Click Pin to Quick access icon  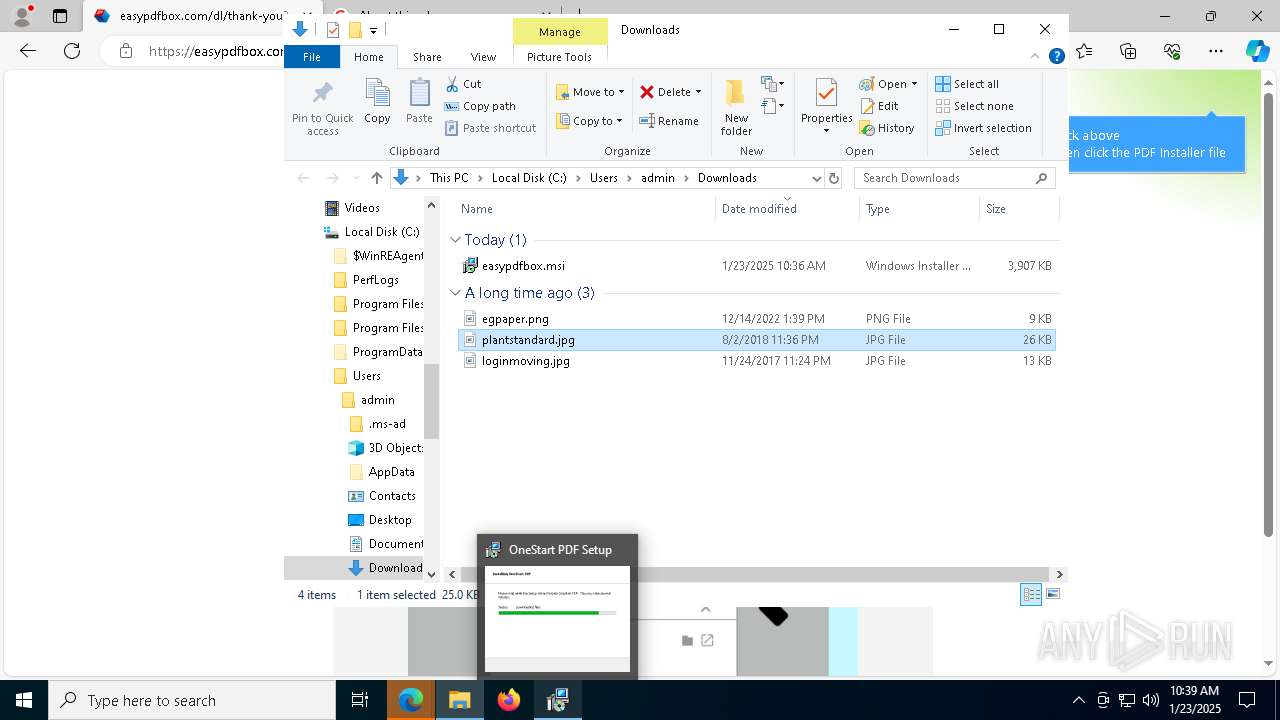pos(322,95)
